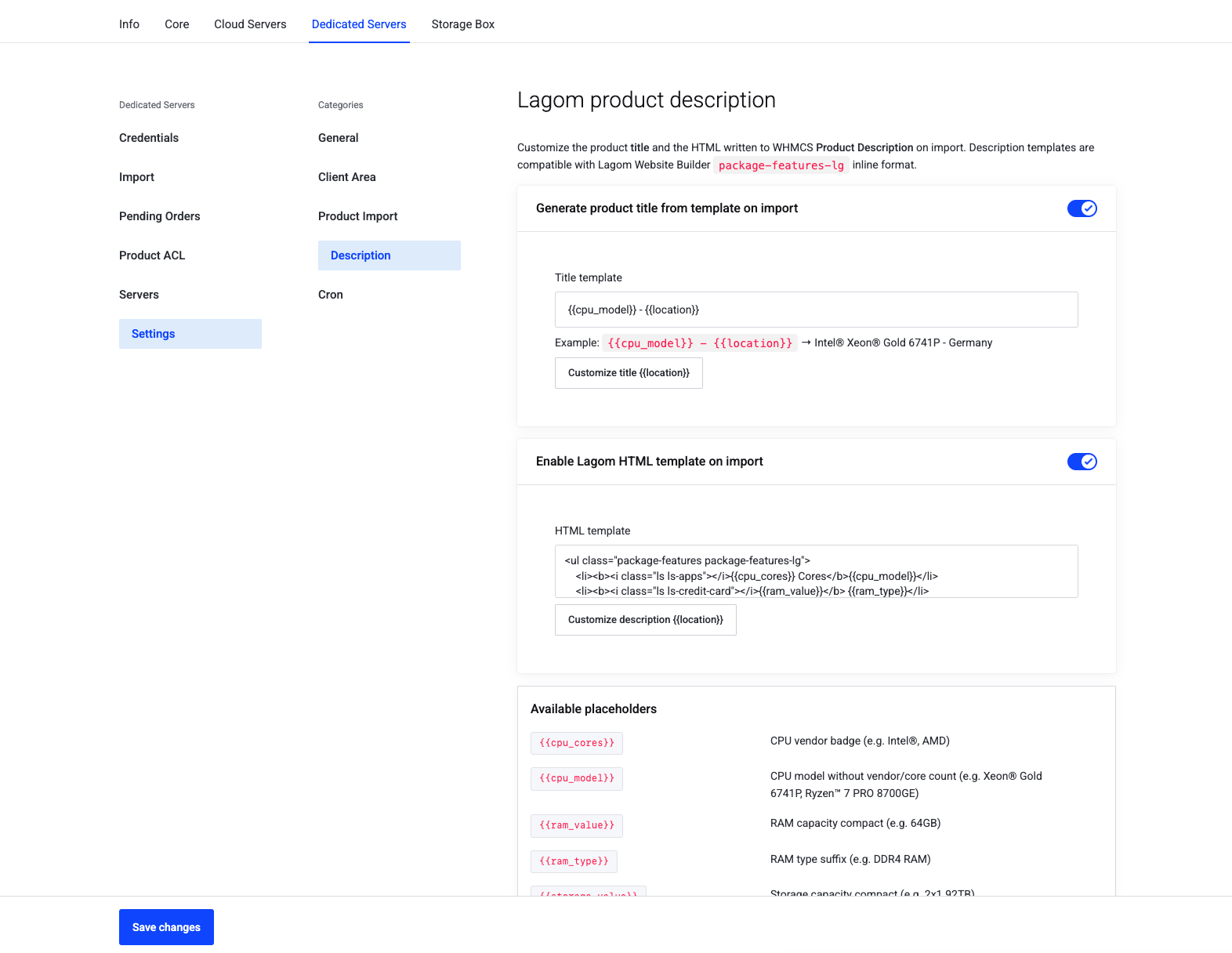Click the {{ram_value}} placeholder chip

pyautogui.click(x=577, y=825)
